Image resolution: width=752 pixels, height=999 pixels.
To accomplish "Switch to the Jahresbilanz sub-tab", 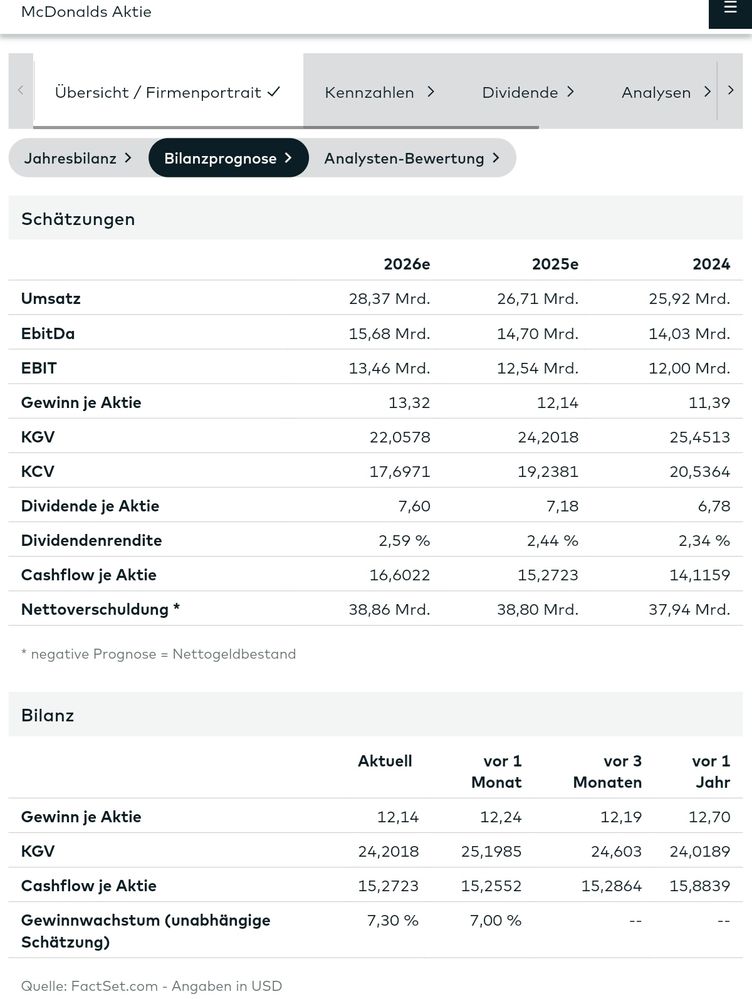I will (78, 158).
